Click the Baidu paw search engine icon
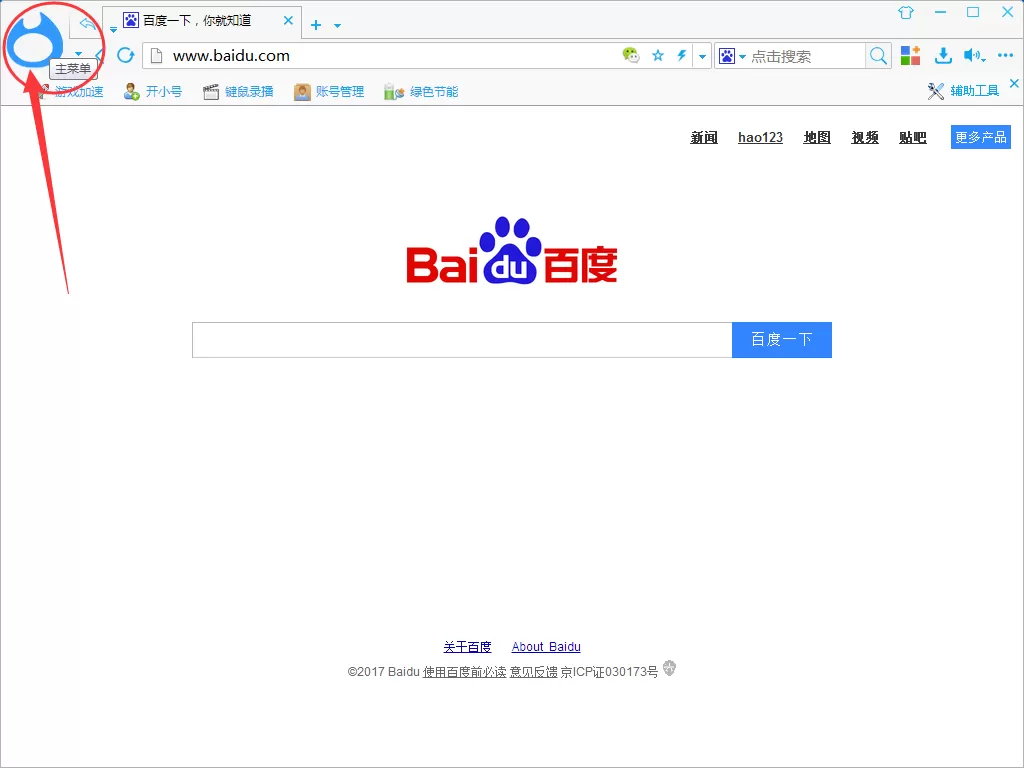This screenshot has width=1024, height=768. 727,56
